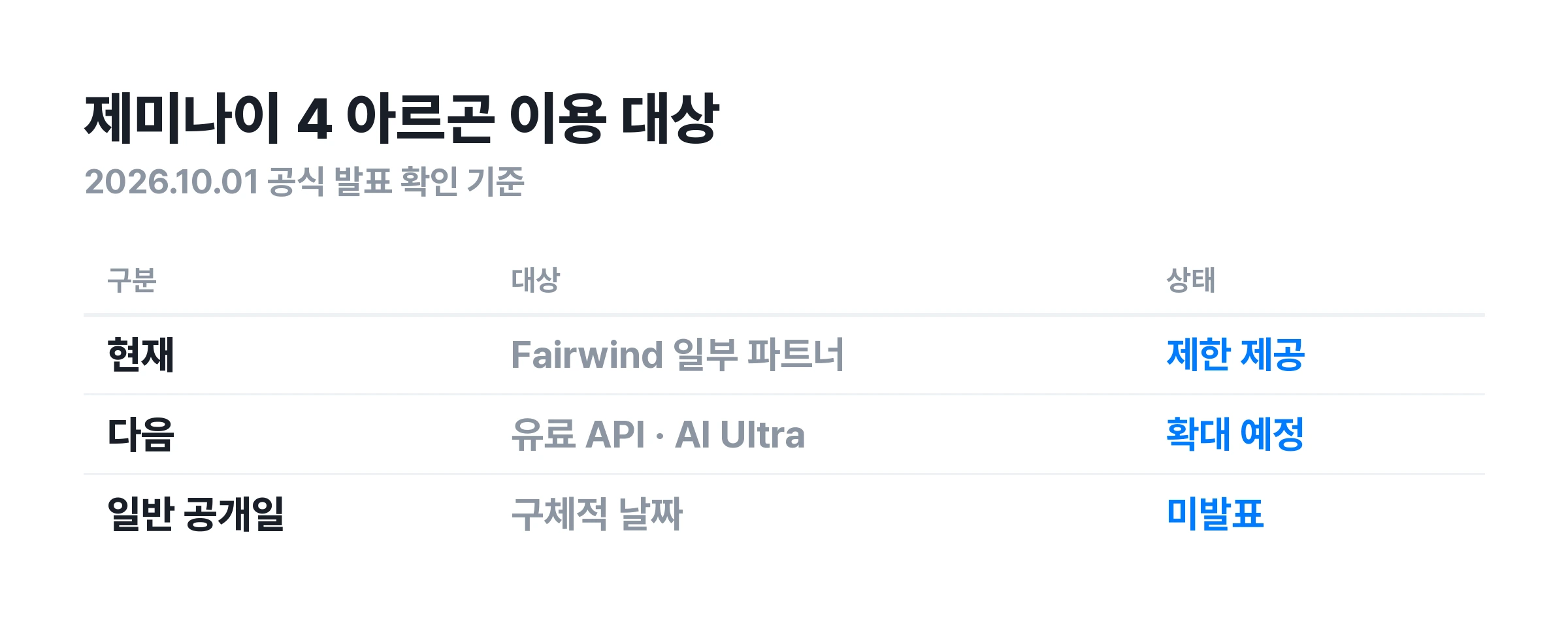Open the 미발표 status link
Viewport: 1568px width, 637px height.
click(1215, 514)
